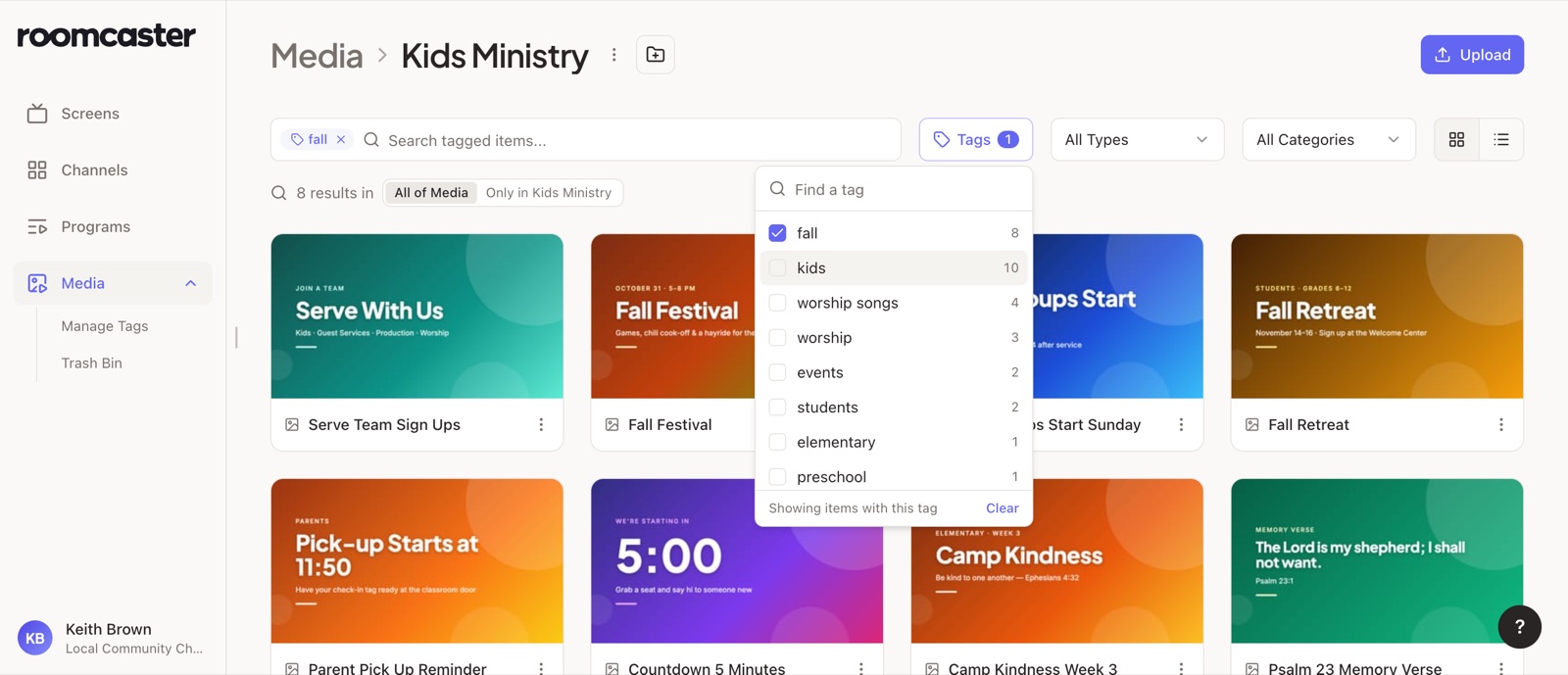This screenshot has height=675, width=1568.
Task: Click the Channels grid icon in sidebar
Action: 37,170
